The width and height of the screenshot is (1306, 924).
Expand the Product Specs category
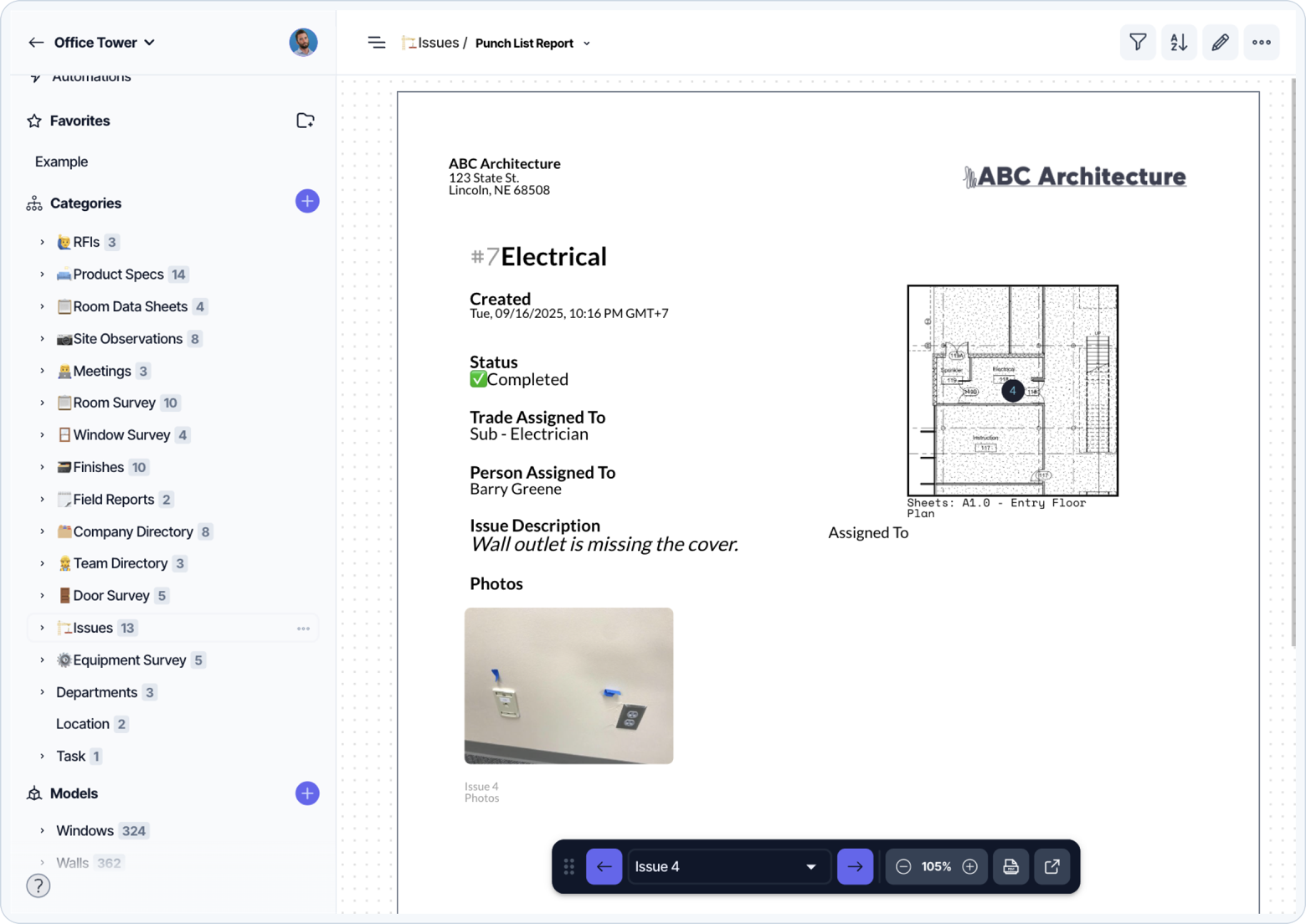[42, 275]
